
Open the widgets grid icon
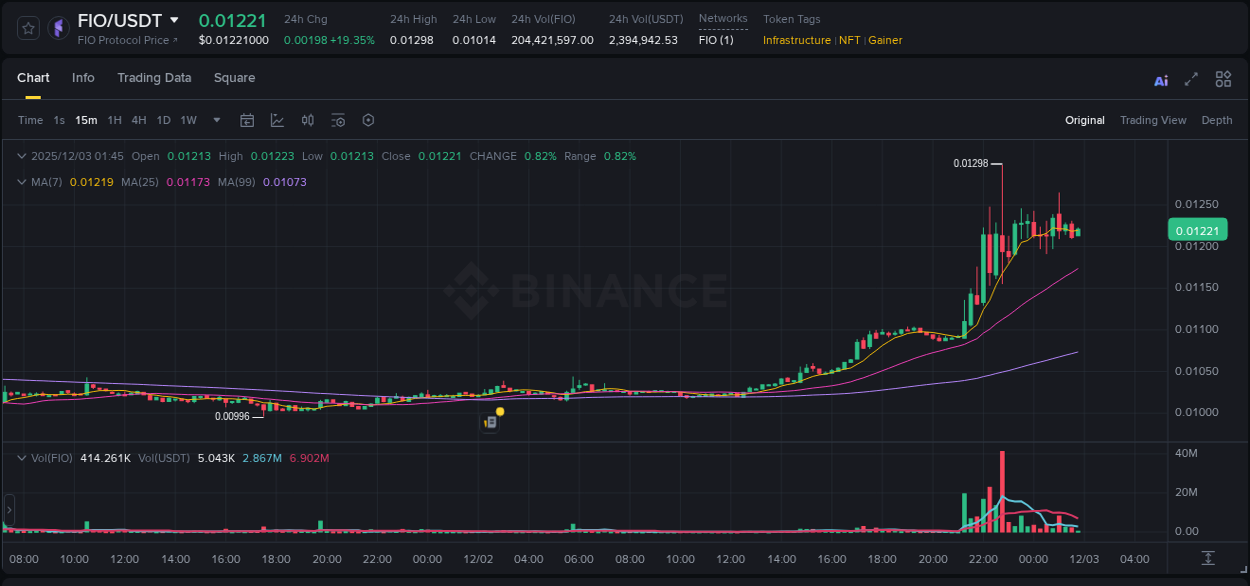click(1223, 79)
